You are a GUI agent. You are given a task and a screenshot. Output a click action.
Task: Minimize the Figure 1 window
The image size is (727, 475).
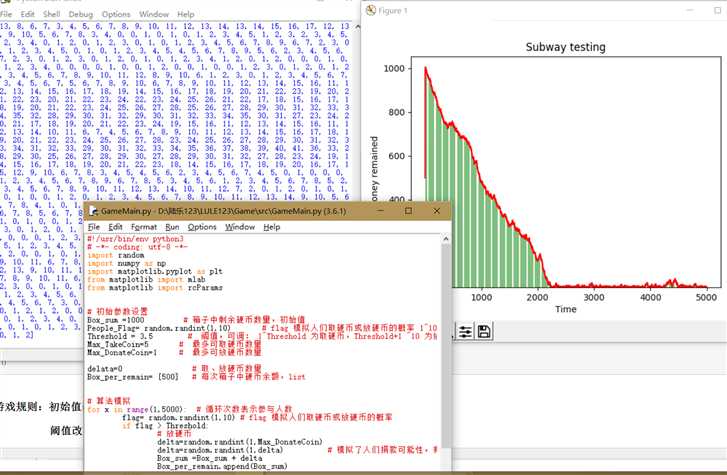point(690,10)
